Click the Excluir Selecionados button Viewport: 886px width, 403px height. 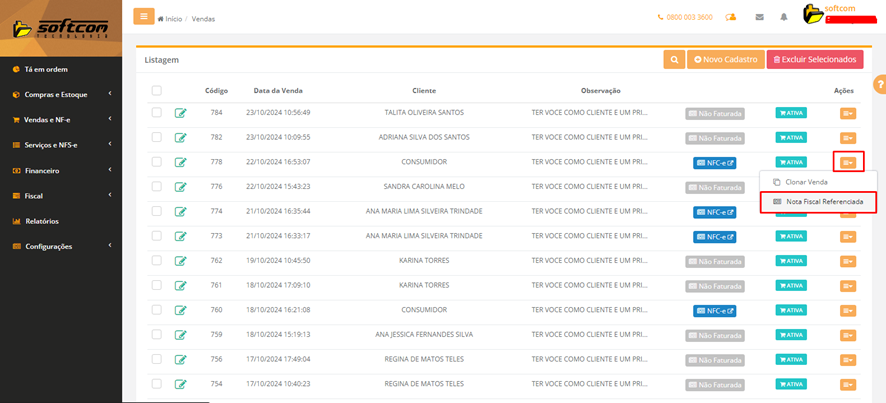point(814,60)
